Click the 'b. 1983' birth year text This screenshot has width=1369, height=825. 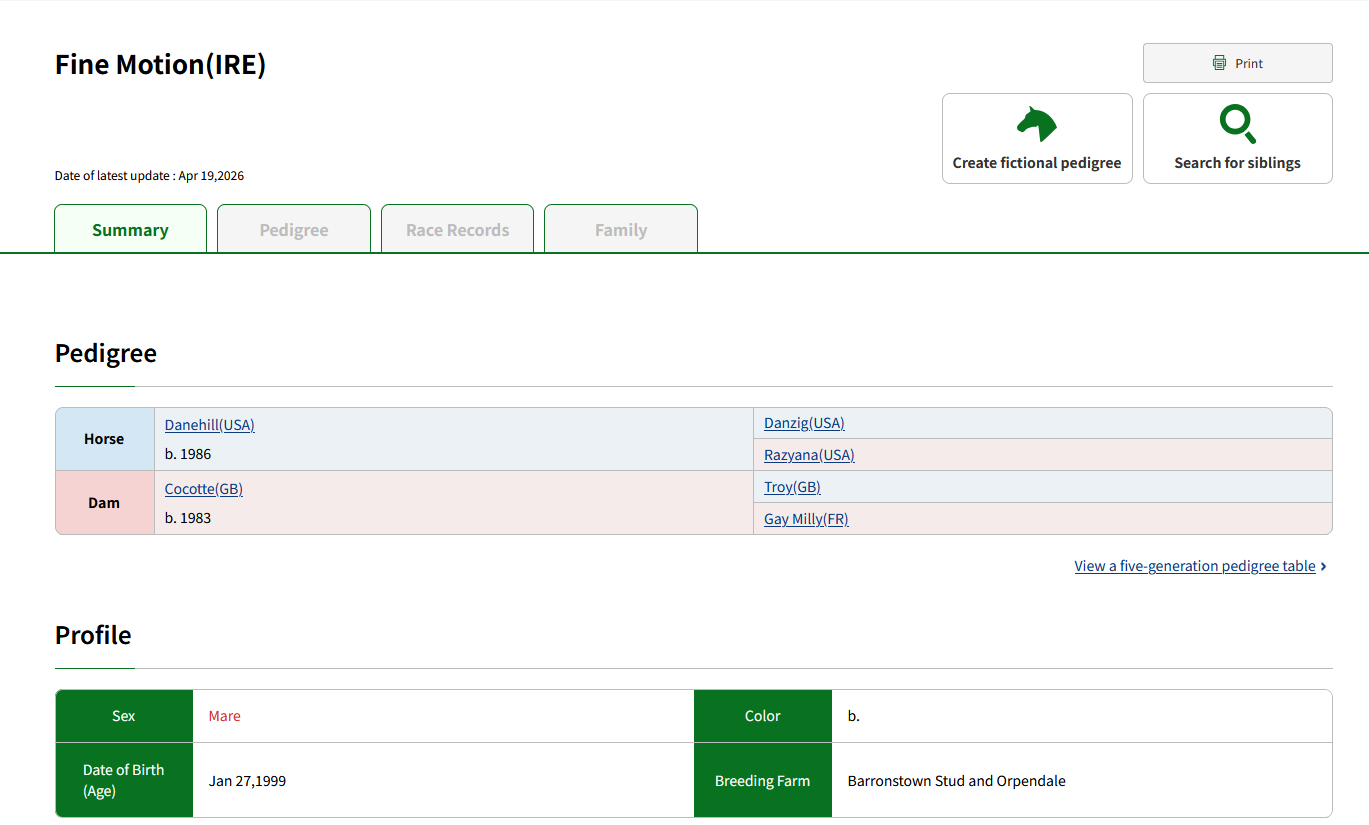point(188,518)
